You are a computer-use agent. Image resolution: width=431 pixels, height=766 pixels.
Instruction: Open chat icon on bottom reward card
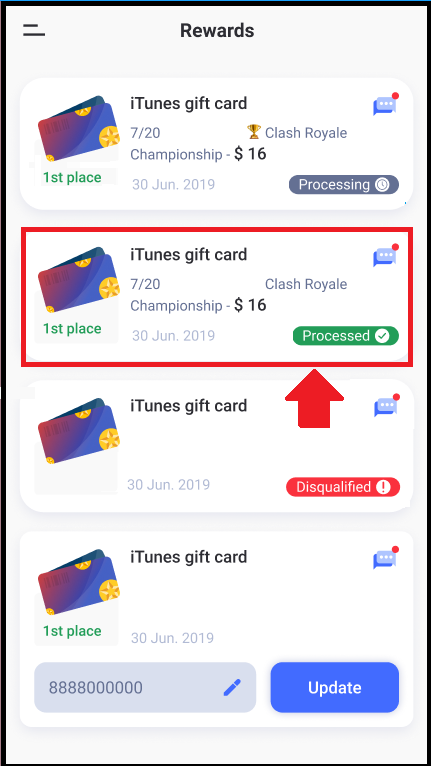tap(386, 558)
